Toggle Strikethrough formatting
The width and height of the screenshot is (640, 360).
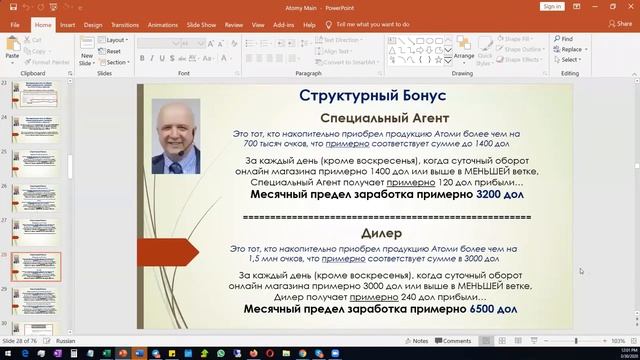[x=182, y=58]
